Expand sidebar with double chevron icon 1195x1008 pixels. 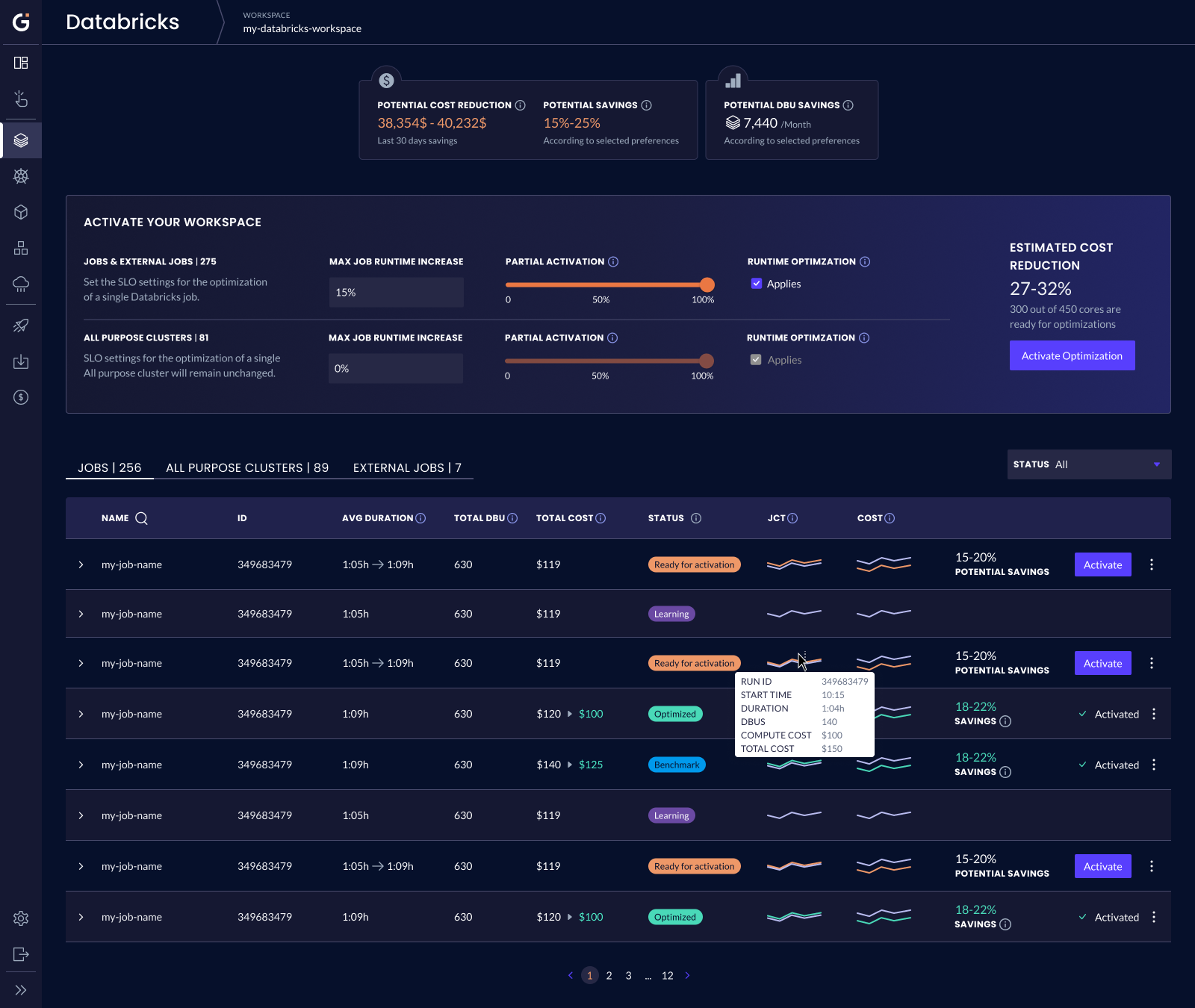21,990
